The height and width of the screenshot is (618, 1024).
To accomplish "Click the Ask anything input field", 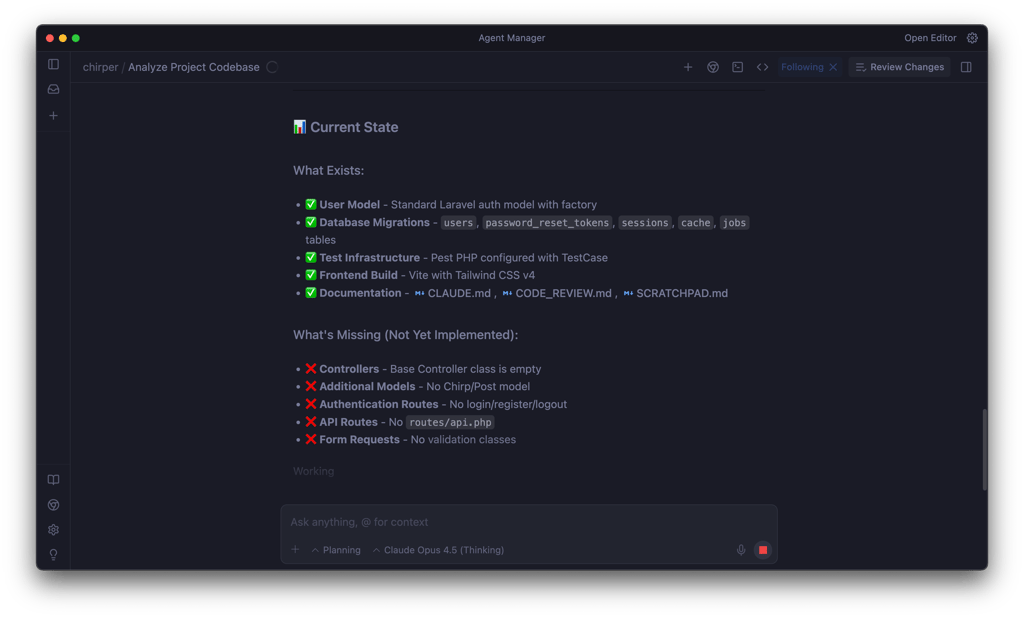I will tap(528, 522).
